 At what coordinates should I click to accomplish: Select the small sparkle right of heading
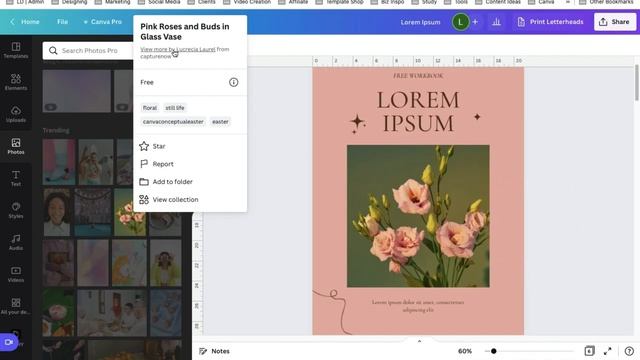coord(477,117)
